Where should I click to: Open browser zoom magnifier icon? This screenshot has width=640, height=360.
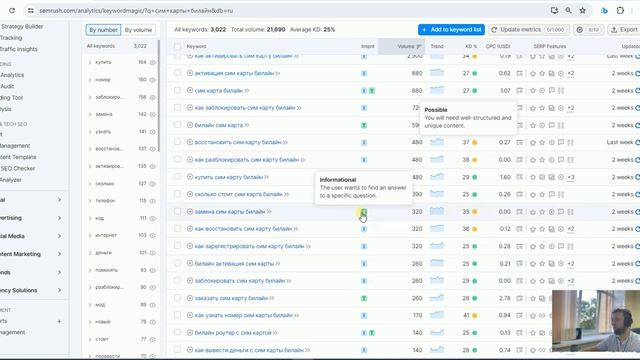click(568, 11)
